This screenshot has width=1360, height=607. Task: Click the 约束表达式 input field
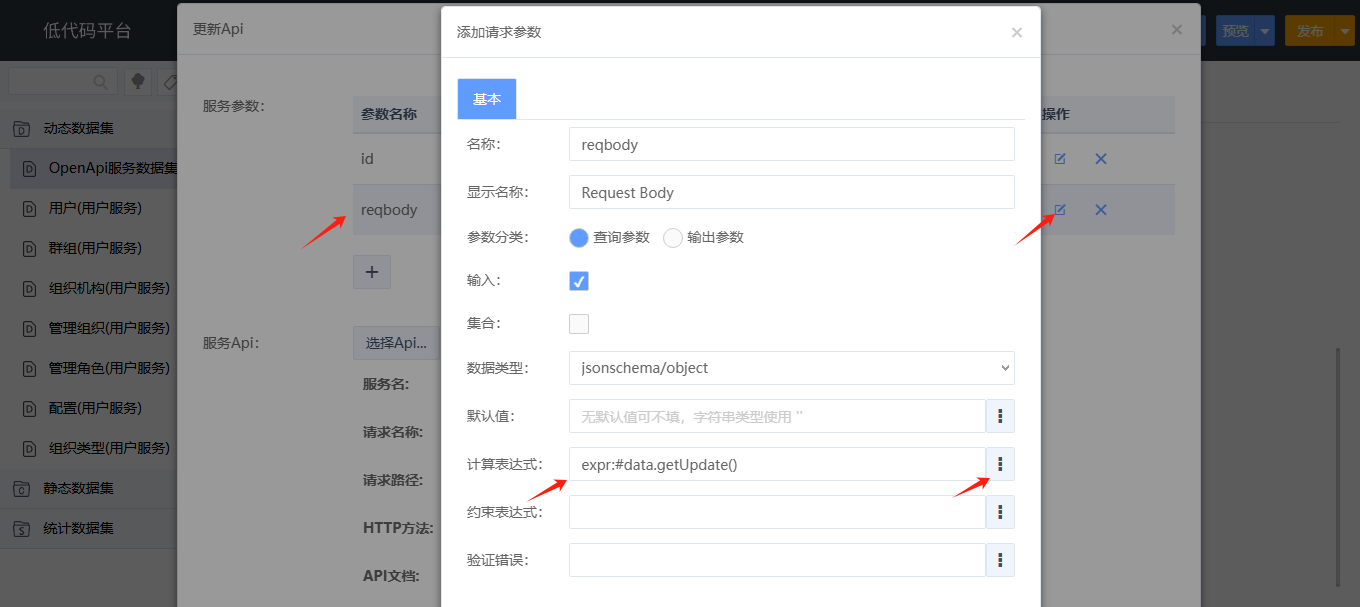(778, 512)
